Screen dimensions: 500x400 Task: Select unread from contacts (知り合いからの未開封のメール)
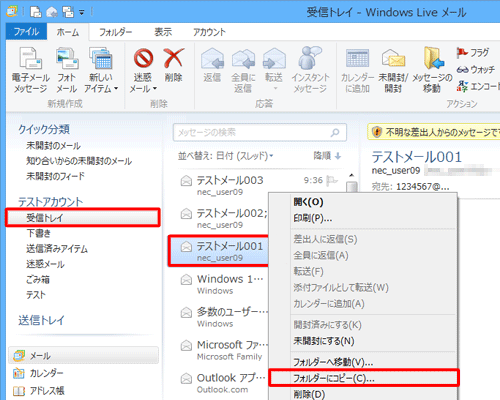click(79, 161)
